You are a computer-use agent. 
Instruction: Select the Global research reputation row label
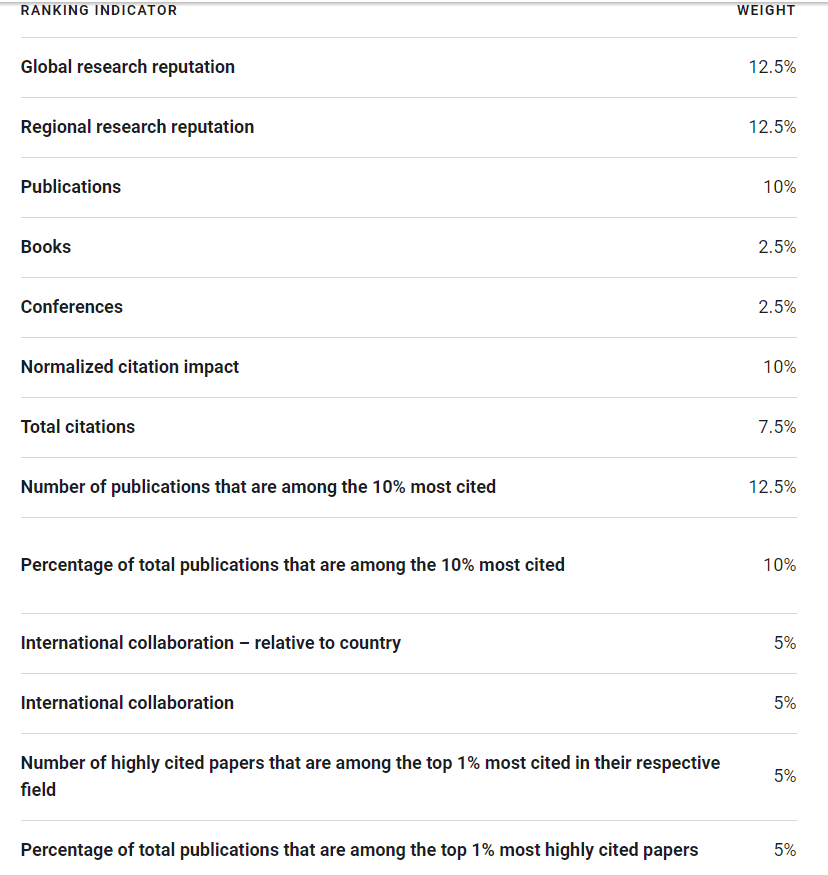click(128, 67)
